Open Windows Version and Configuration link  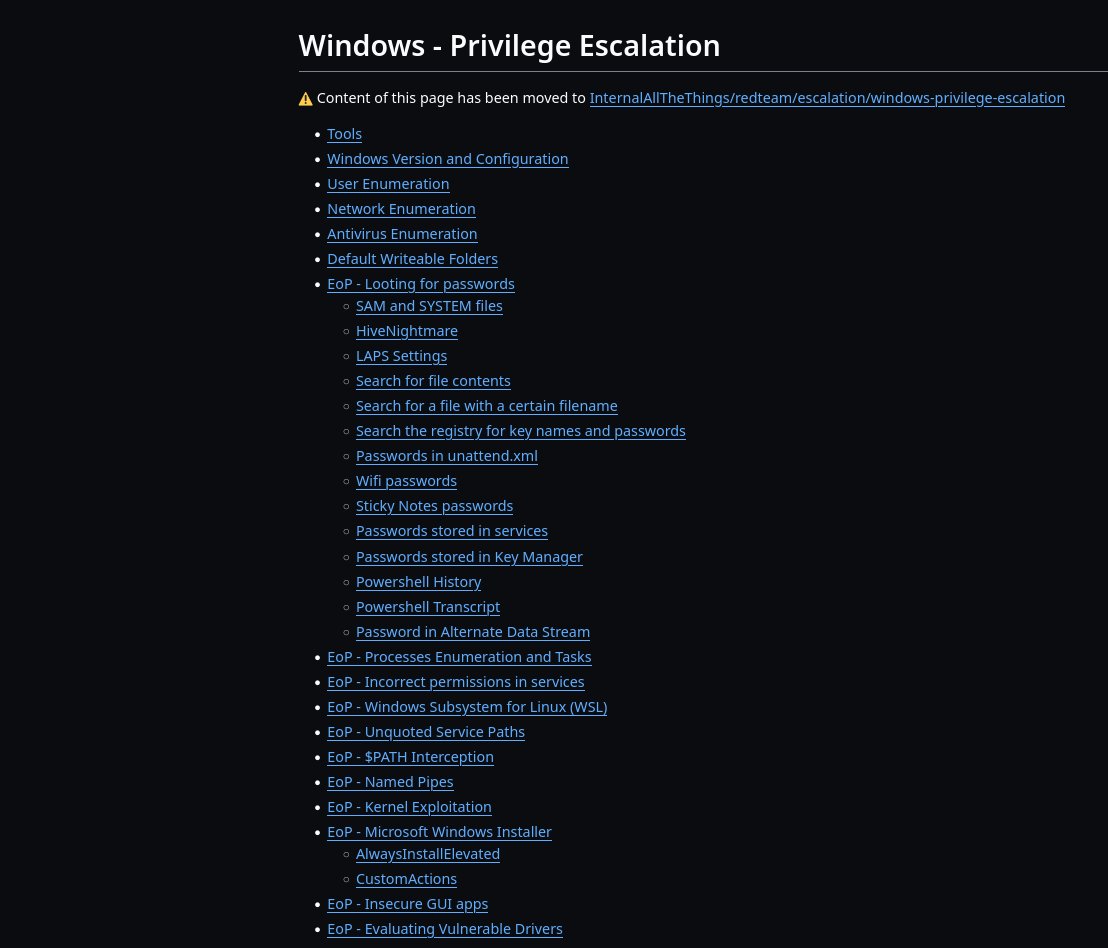pyautogui.click(x=447, y=159)
